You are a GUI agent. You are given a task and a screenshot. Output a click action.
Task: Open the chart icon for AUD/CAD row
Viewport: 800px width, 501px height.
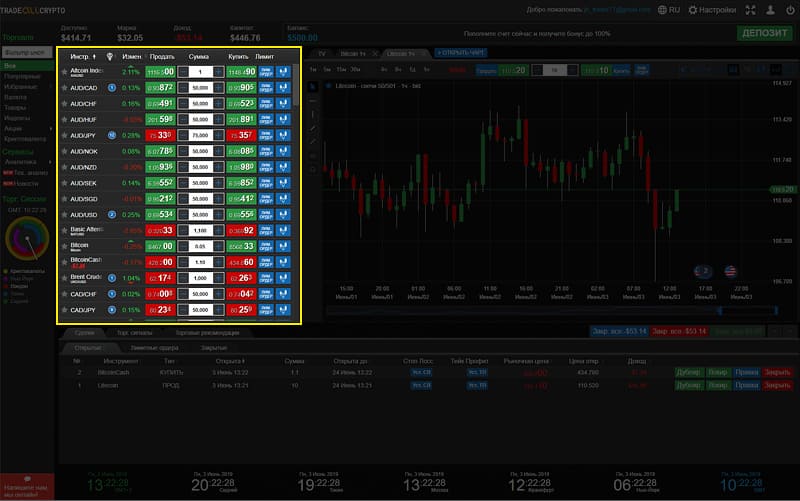click(x=284, y=88)
